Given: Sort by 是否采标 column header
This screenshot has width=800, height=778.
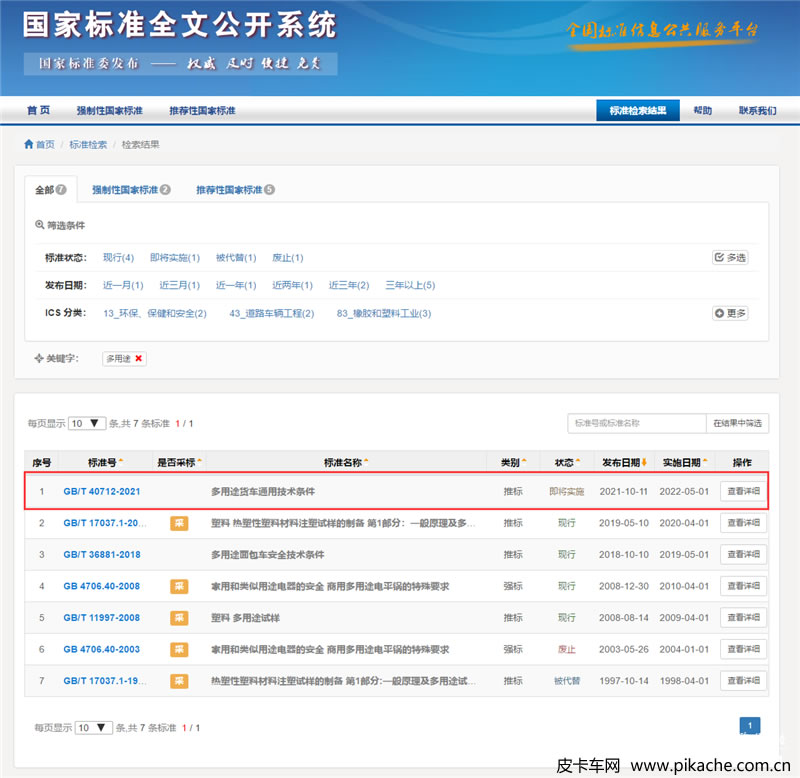Looking at the screenshot, I should click(x=180, y=463).
